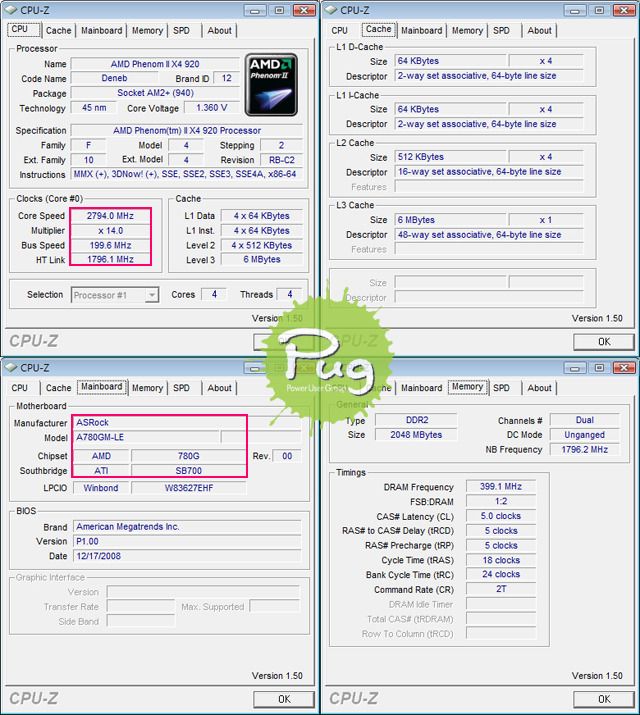Open About tab in the CPU window
640x715 pixels.
(x=219, y=31)
